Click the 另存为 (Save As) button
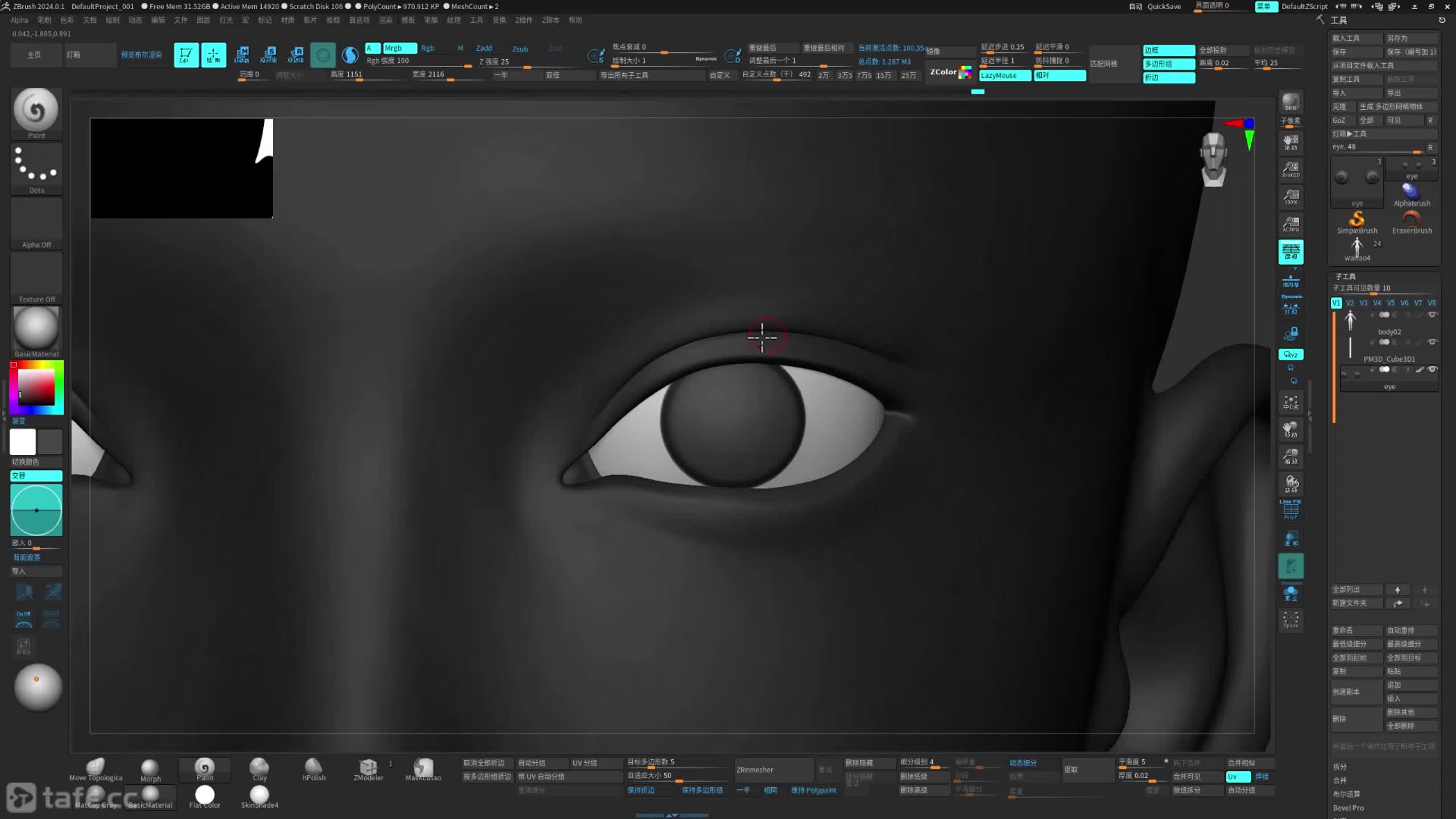1456x819 pixels. pyautogui.click(x=1411, y=38)
